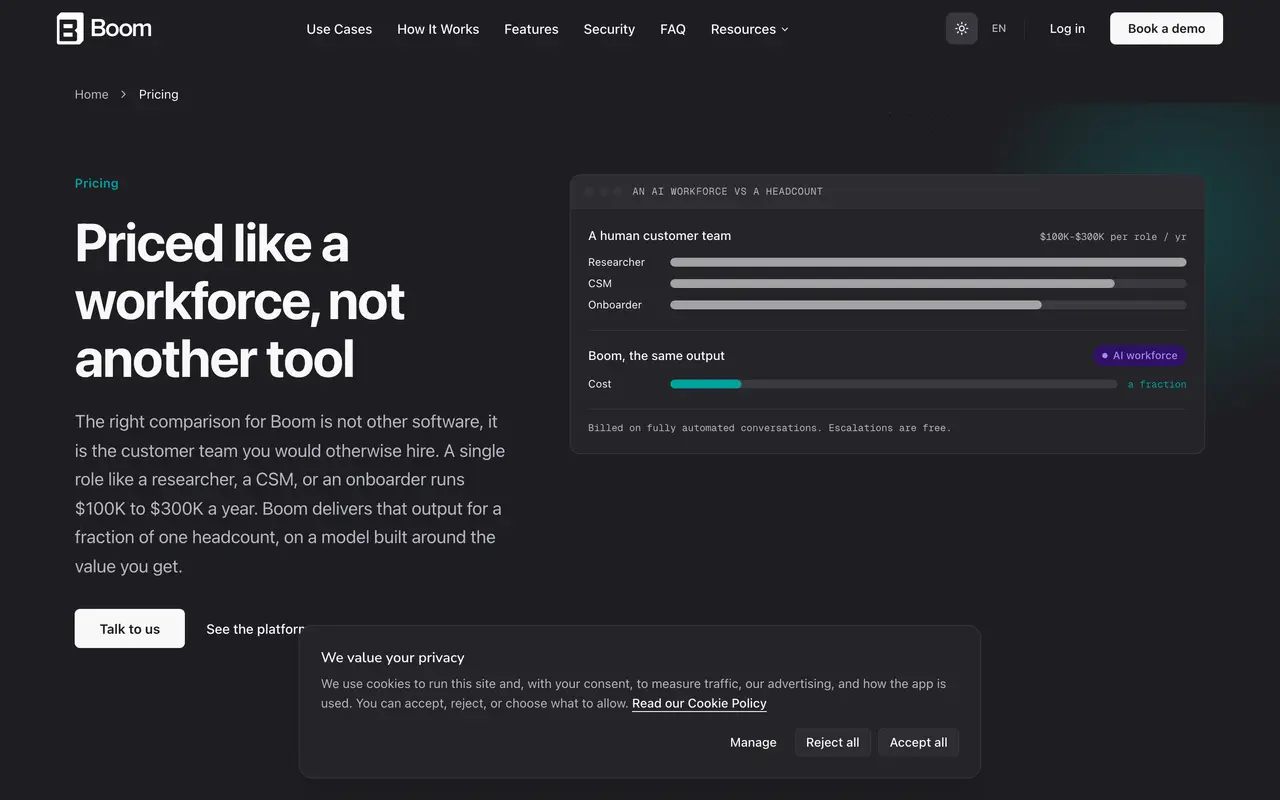Go to How It Works
The image size is (1280, 800).
pos(438,29)
